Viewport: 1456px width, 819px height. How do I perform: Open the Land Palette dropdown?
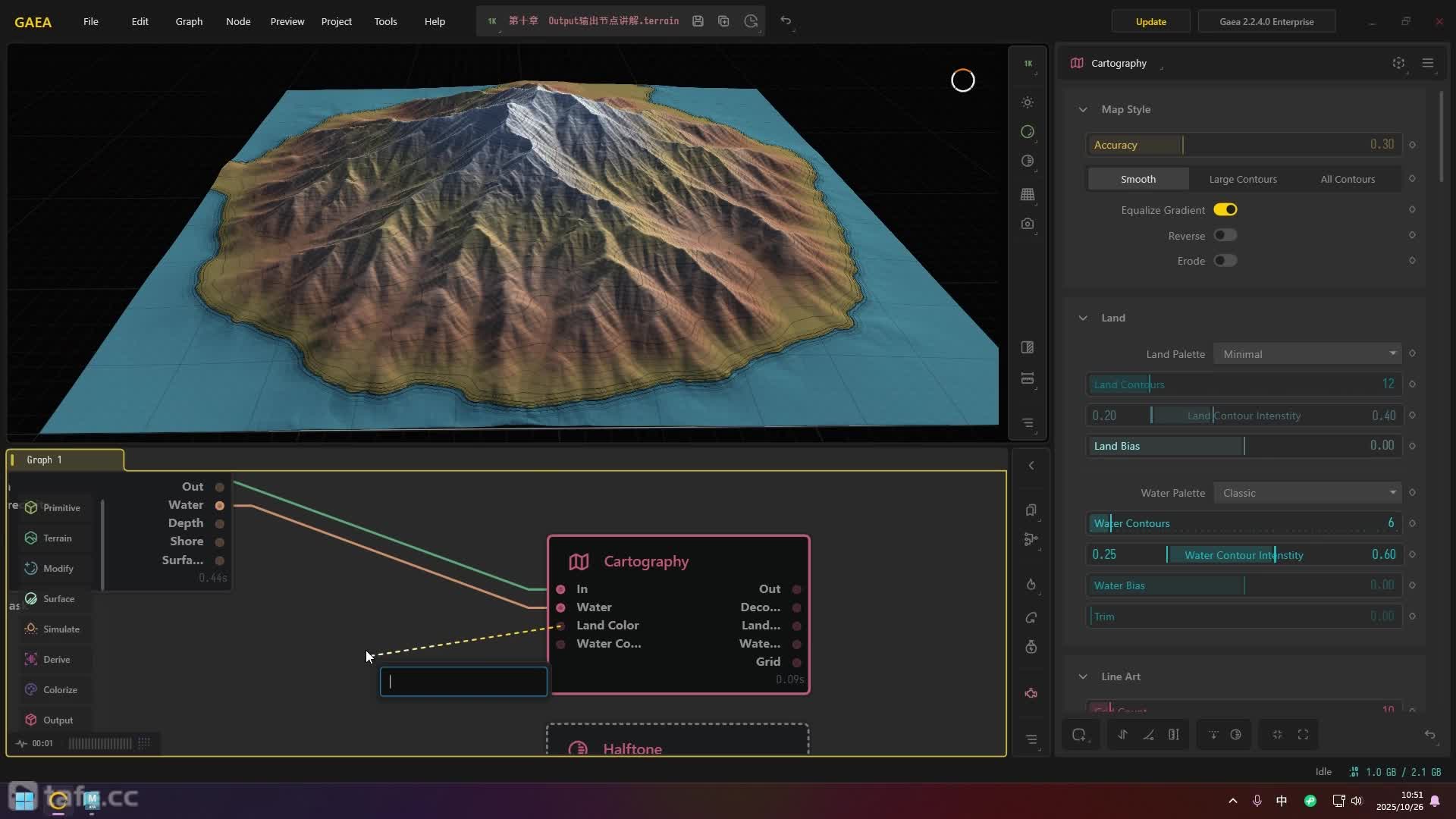click(1307, 353)
